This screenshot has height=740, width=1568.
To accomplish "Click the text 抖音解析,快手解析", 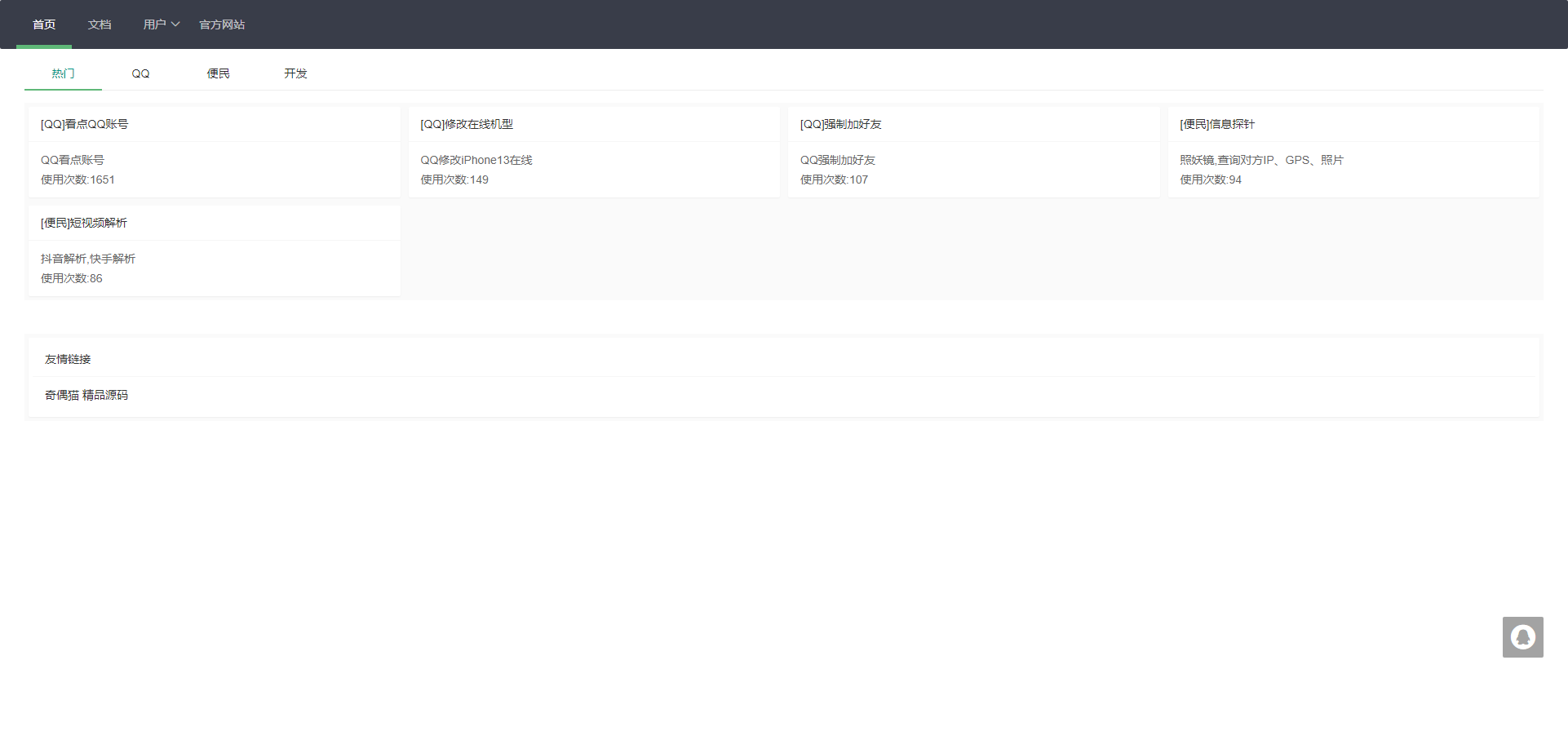I will [88, 259].
